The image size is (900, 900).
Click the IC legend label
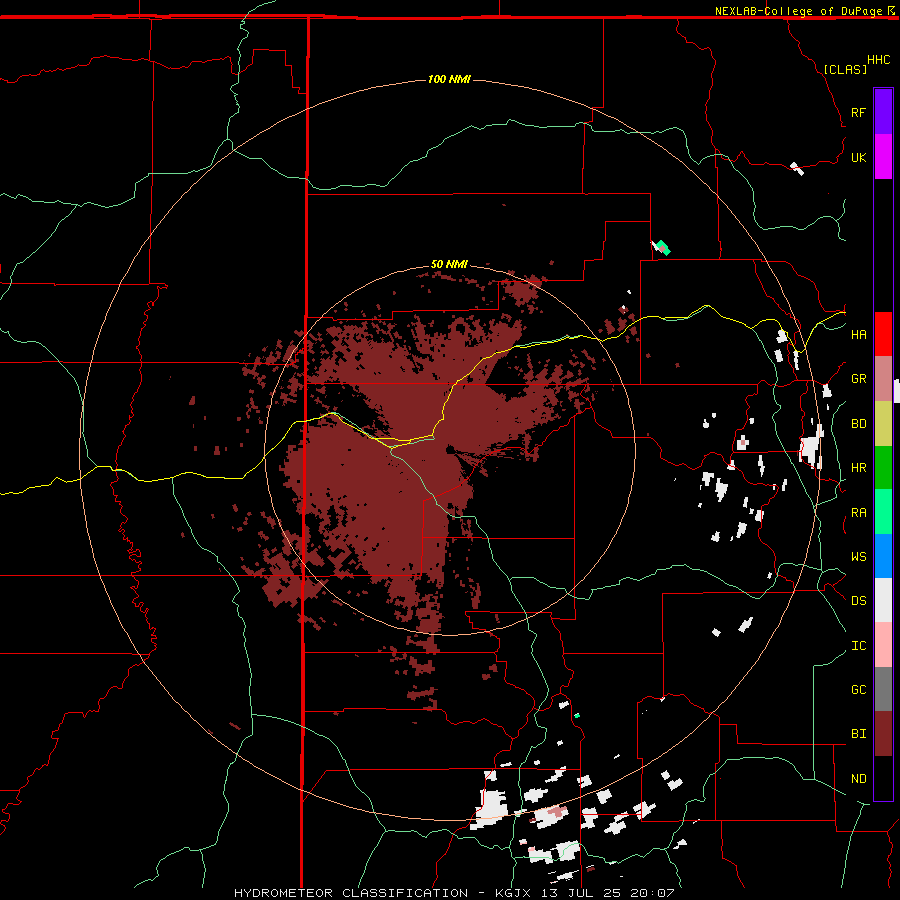(858, 646)
